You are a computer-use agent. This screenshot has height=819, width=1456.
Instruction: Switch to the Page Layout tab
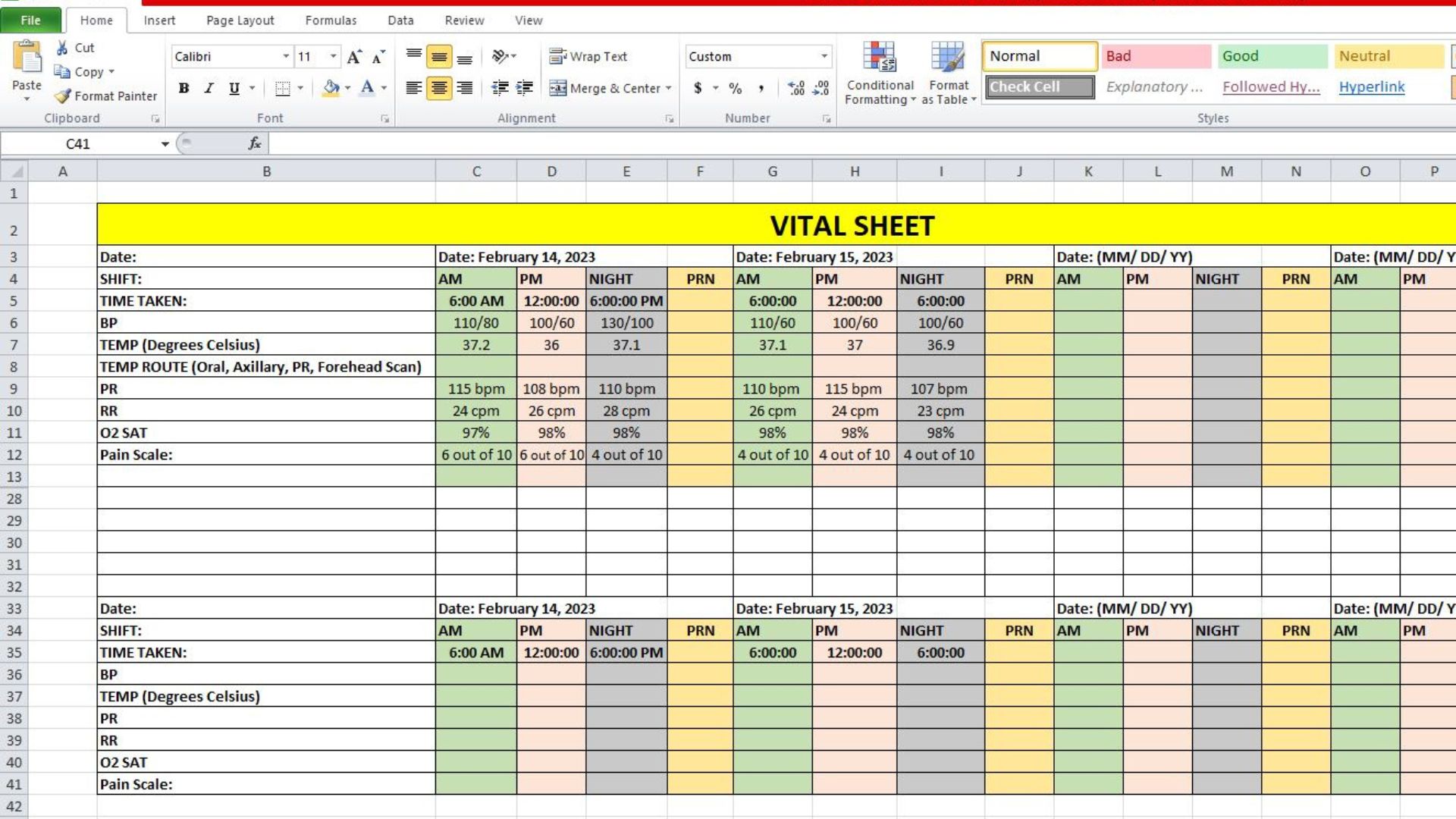point(240,20)
